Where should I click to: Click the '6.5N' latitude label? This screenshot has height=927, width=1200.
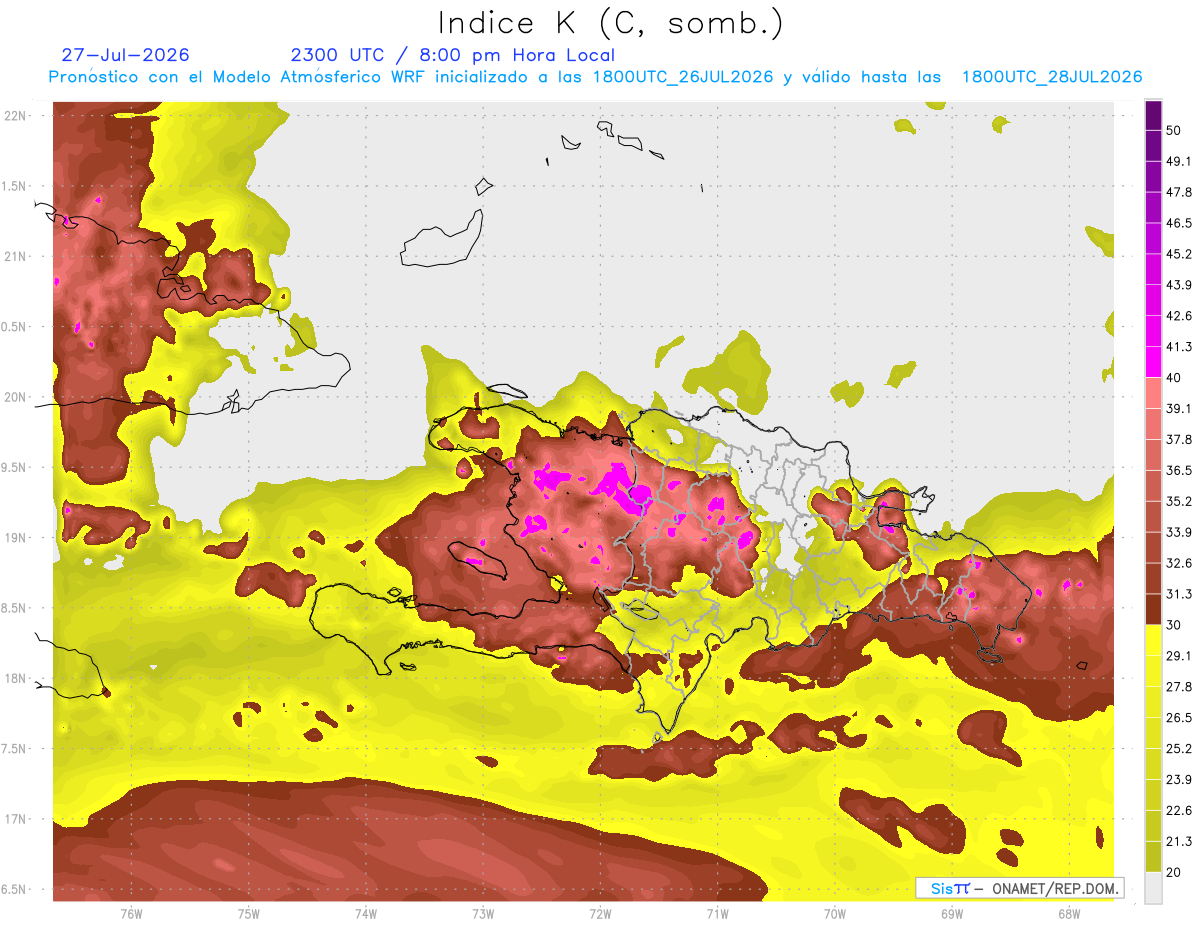[x=14, y=890]
